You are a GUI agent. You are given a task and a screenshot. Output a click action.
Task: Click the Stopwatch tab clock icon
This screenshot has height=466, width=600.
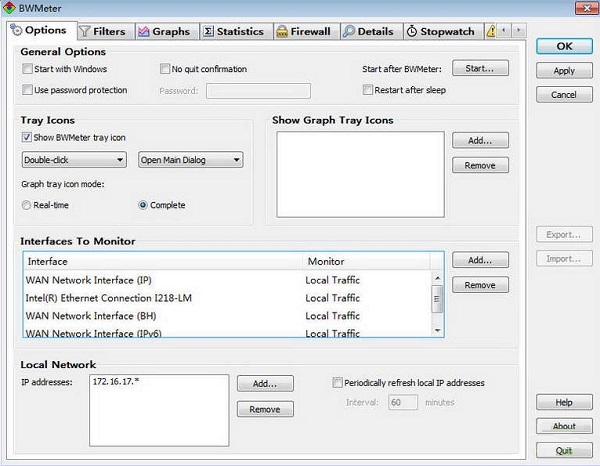[411, 32]
